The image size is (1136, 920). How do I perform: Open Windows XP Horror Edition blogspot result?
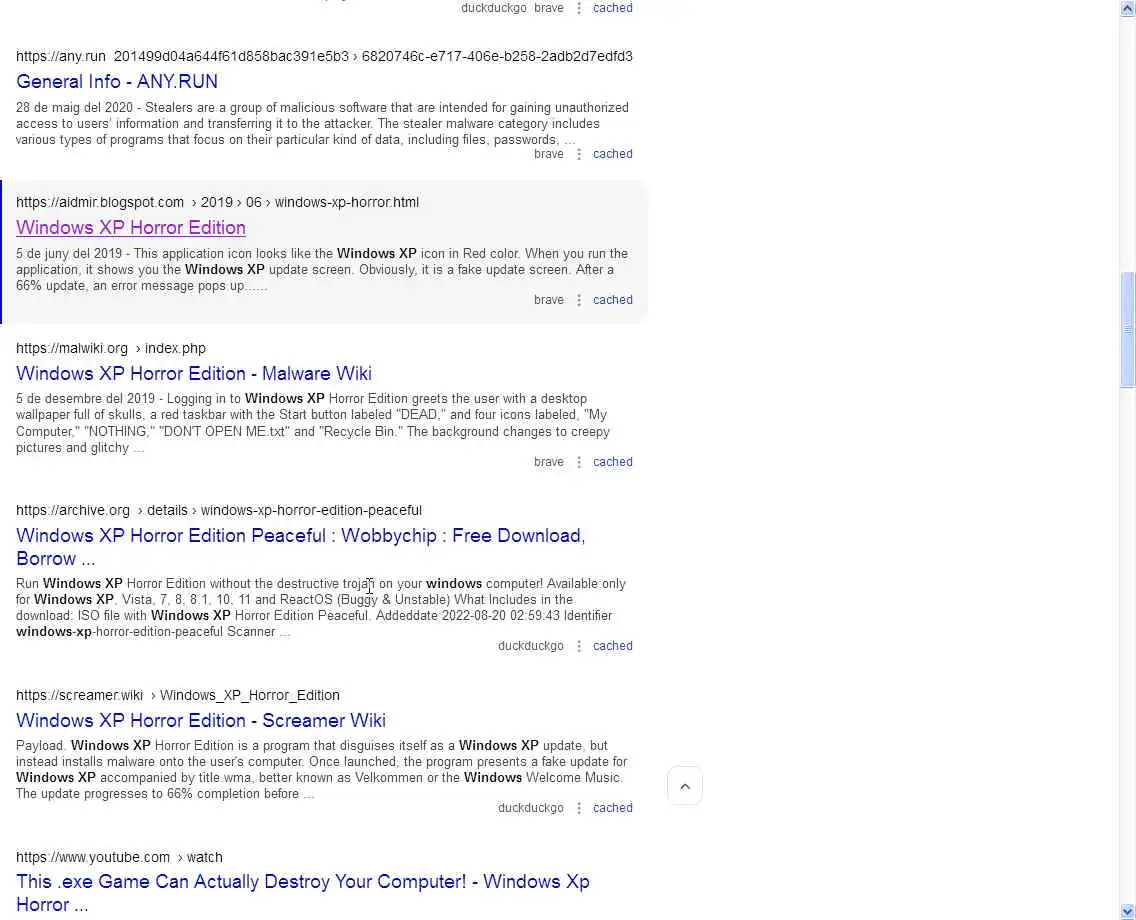(x=130, y=227)
